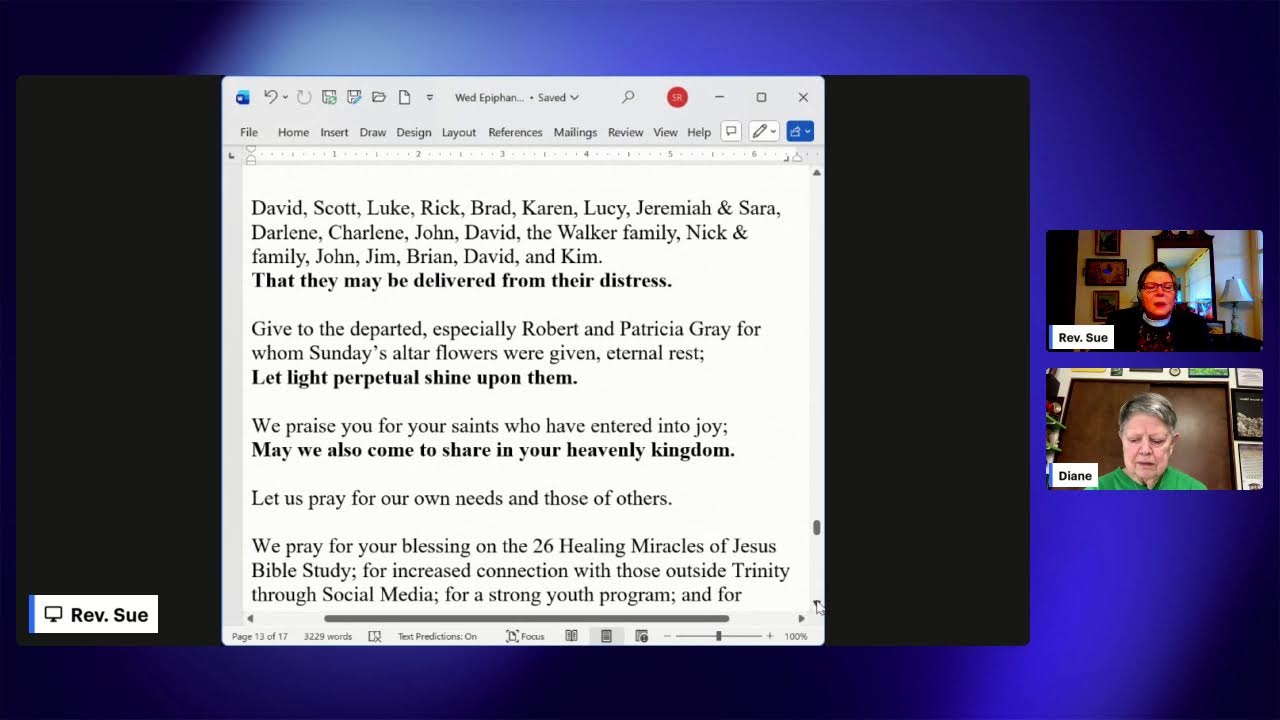Open the SR account profile circle
This screenshot has width=1280, height=720.
pos(677,97)
